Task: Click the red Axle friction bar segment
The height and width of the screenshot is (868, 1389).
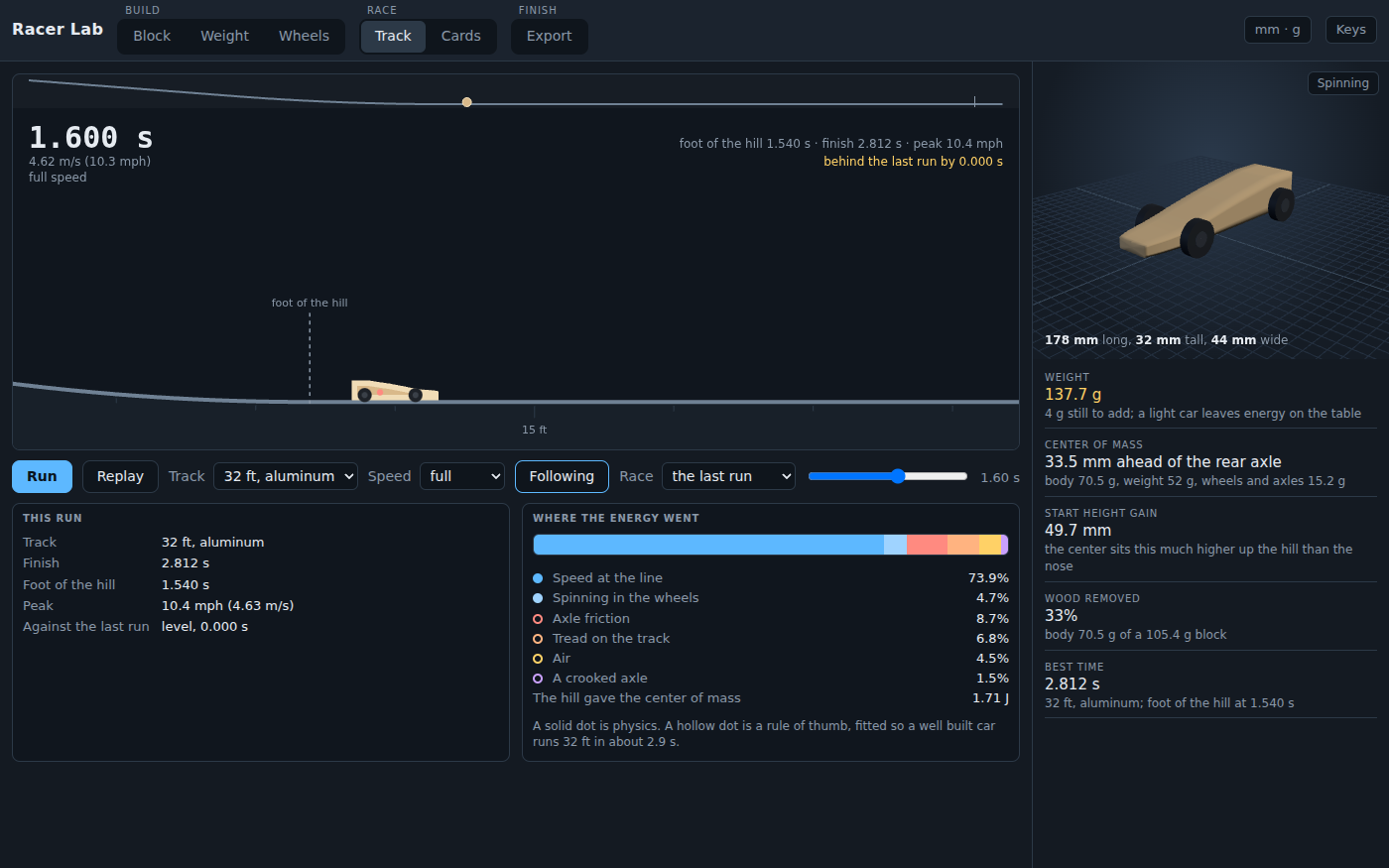Action: pos(927,545)
